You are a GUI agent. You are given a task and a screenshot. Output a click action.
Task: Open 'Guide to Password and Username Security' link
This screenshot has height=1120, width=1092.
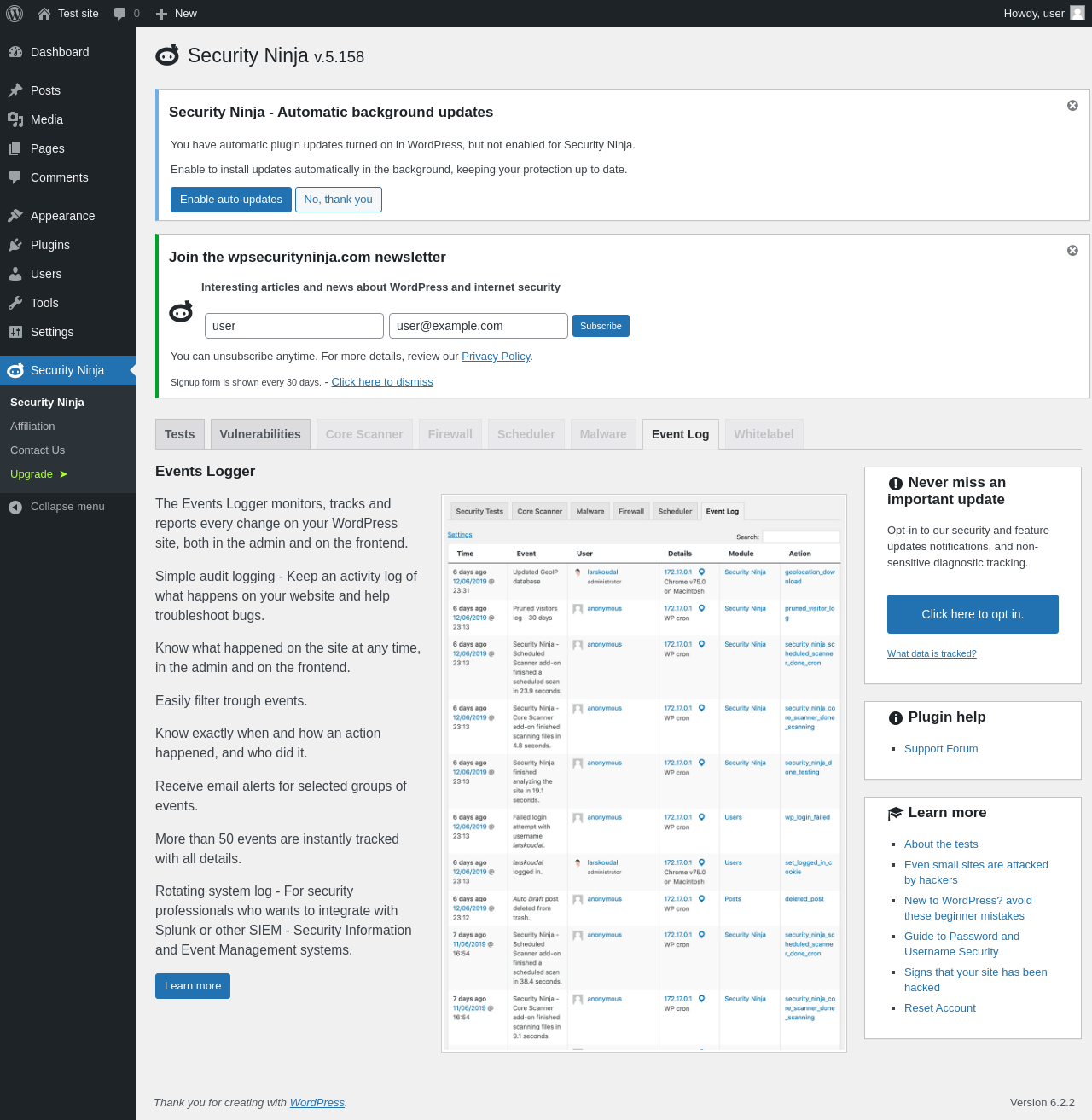point(961,944)
